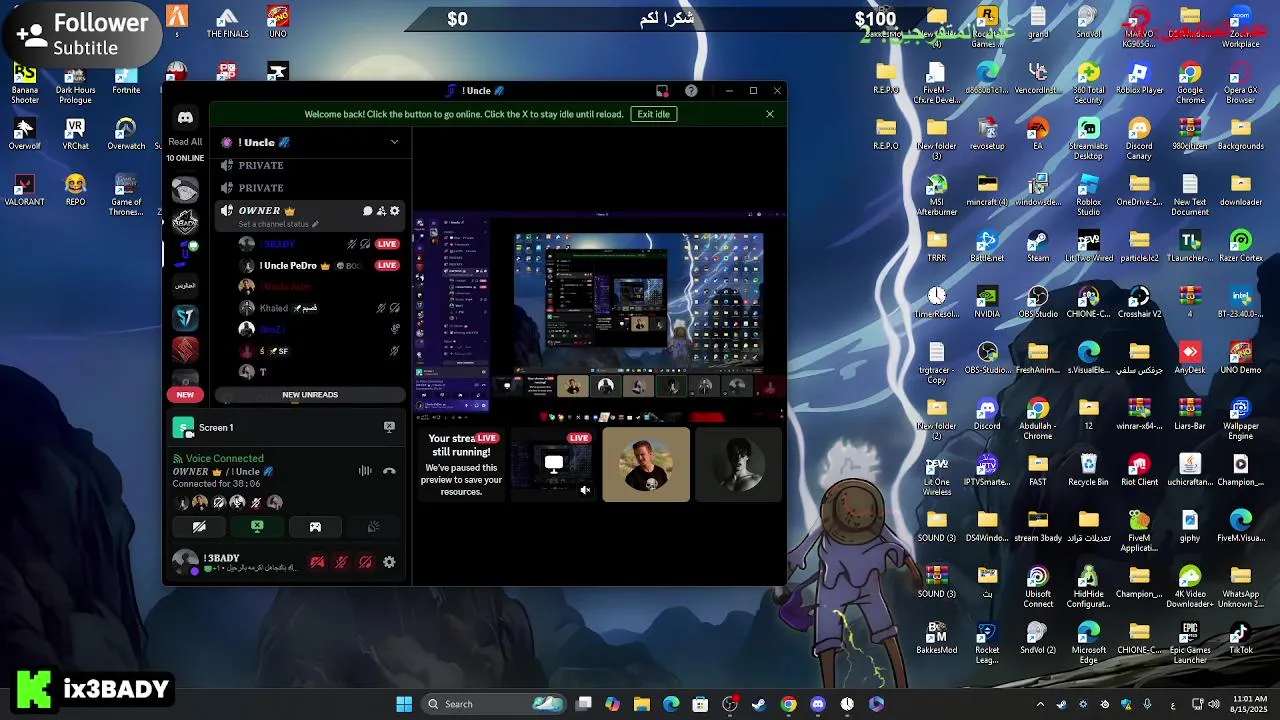Start an activity with the game controller button
1280x720 pixels.
pyautogui.click(x=315, y=527)
